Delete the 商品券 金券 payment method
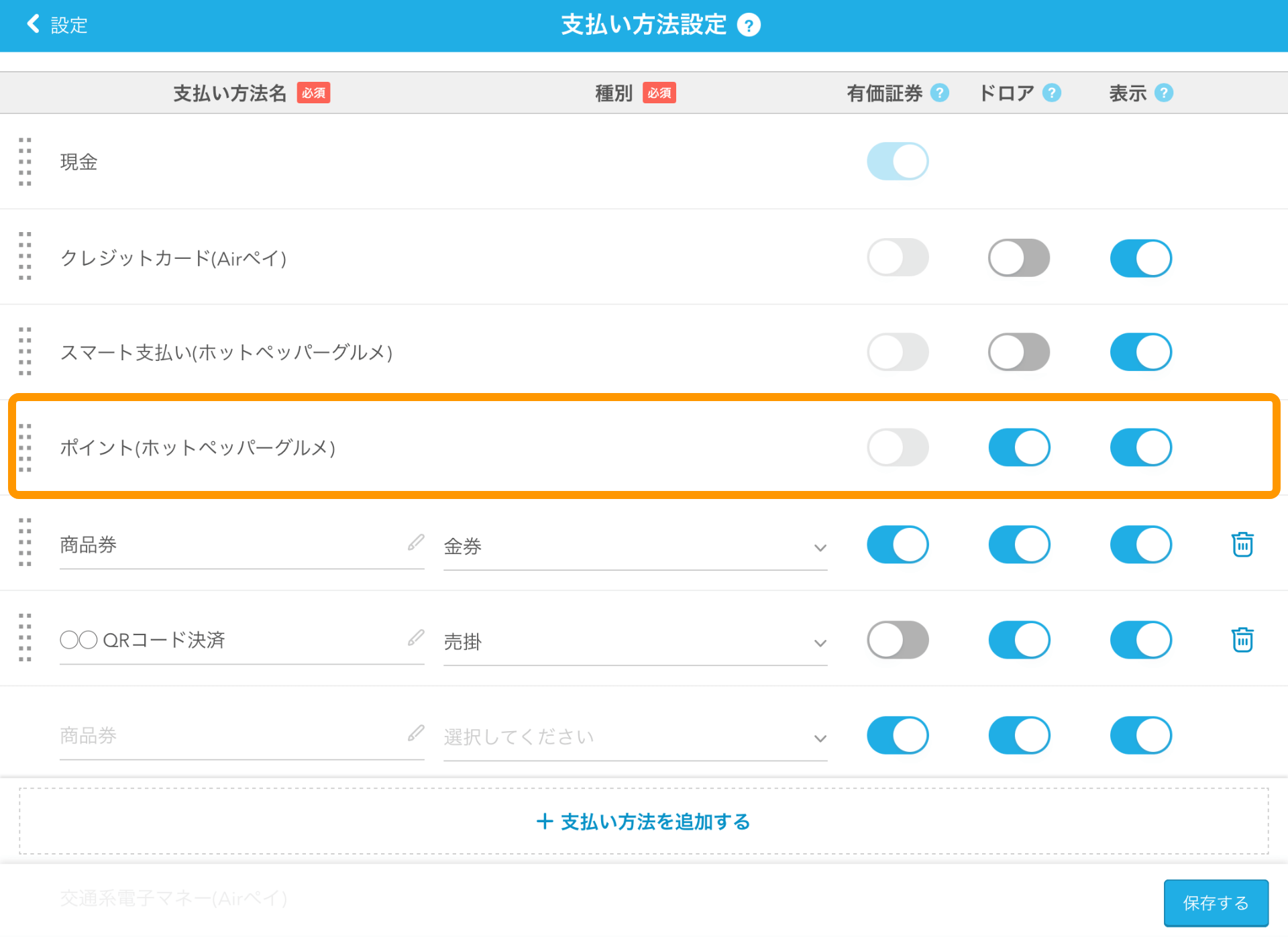The image size is (1288, 939). coord(1242,544)
